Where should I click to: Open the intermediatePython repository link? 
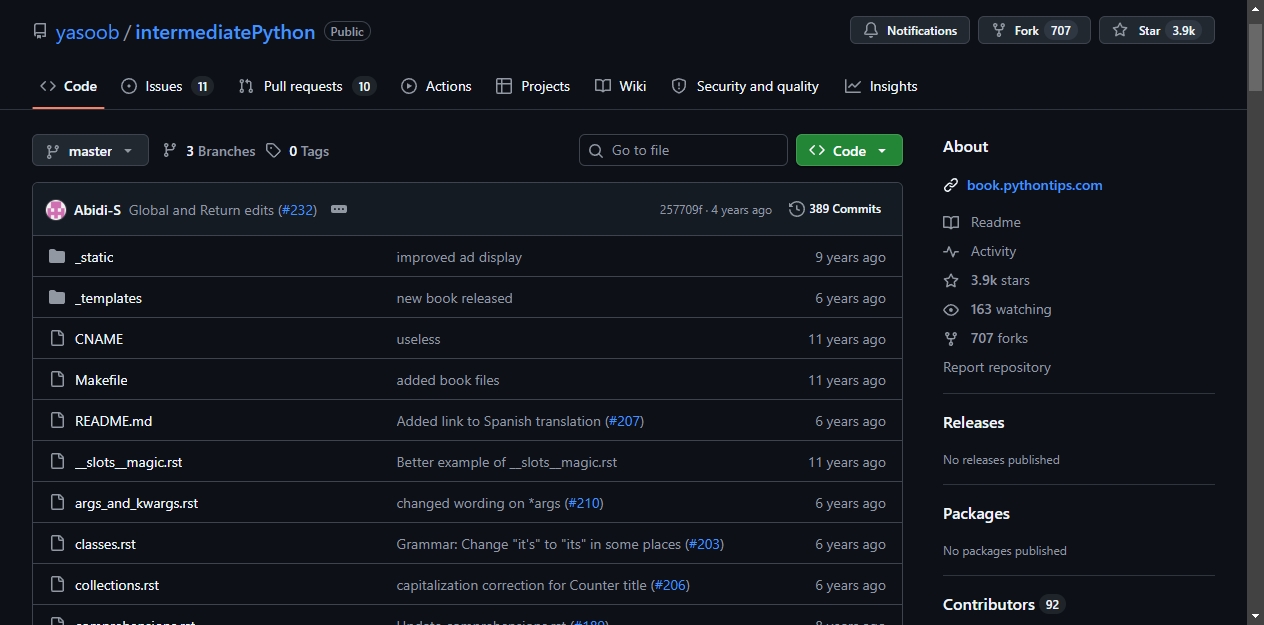tap(225, 32)
